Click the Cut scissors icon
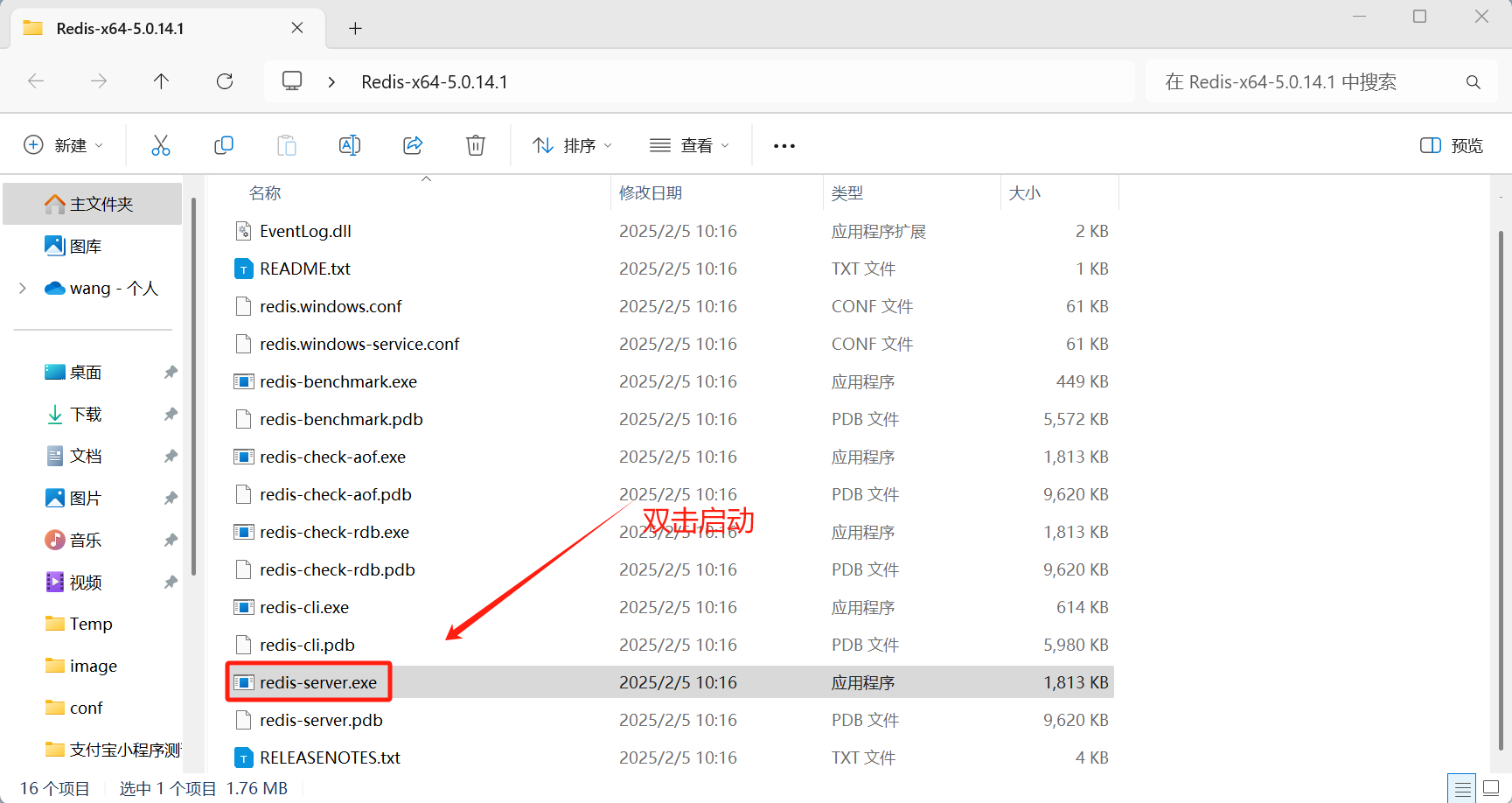 pos(161,145)
